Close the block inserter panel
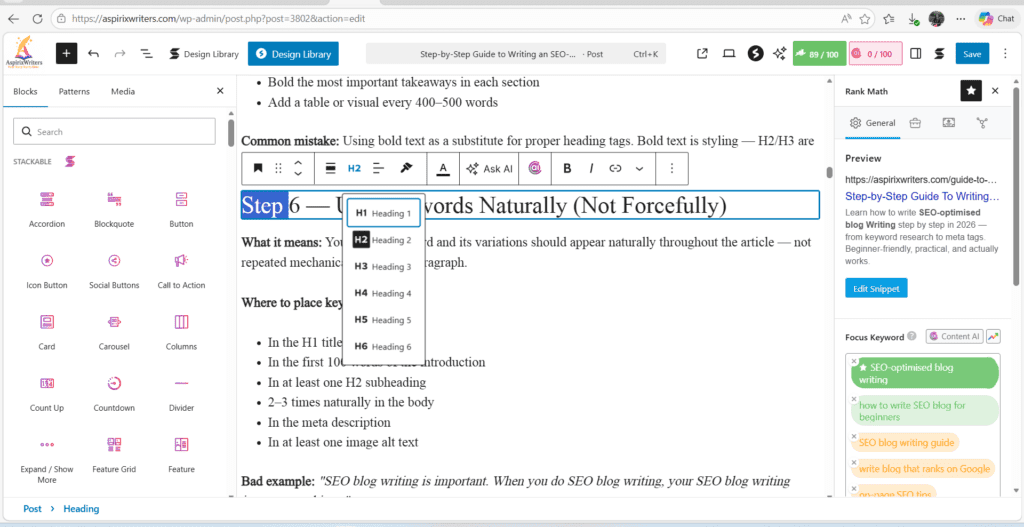 point(220,91)
